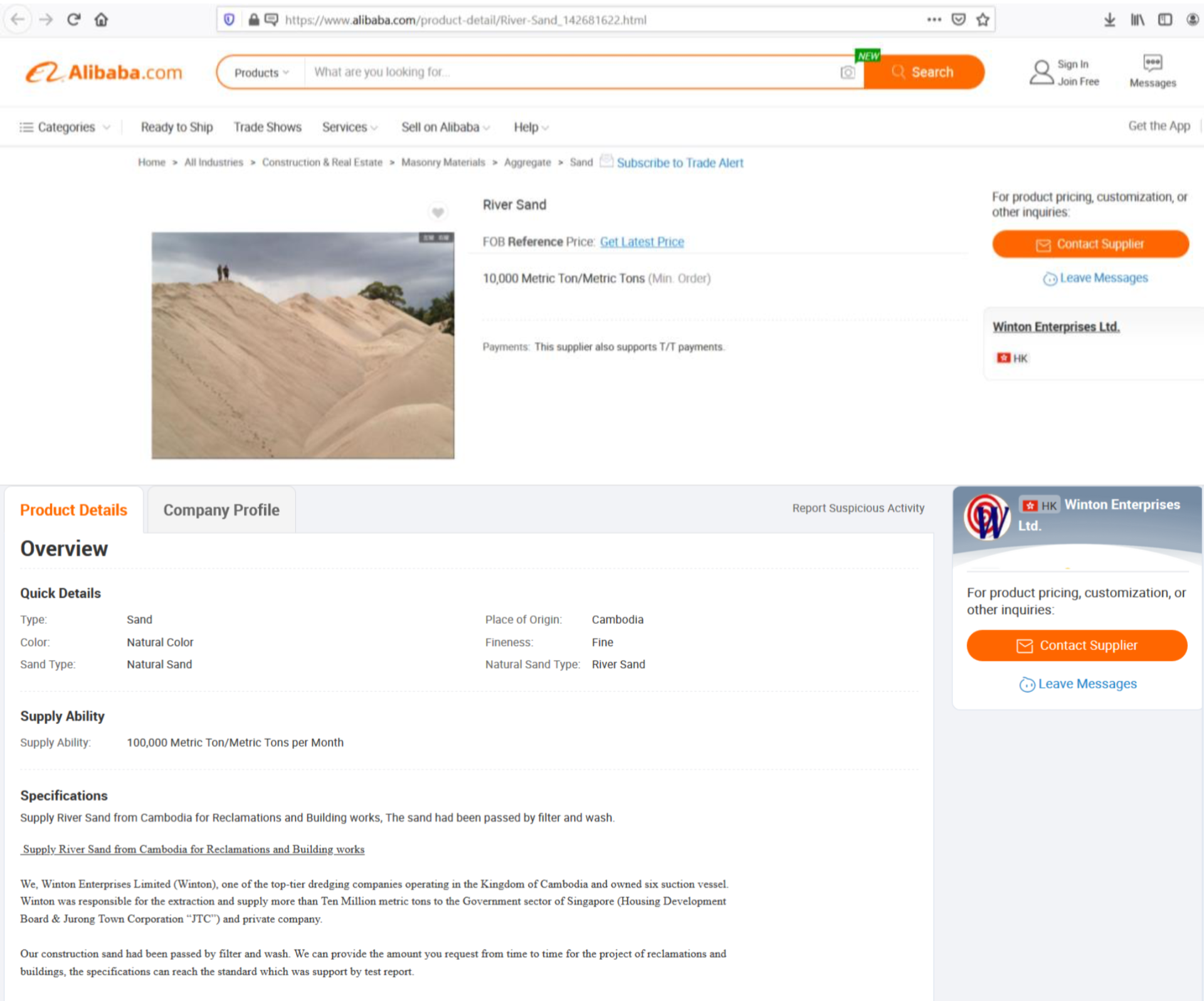The width and height of the screenshot is (1204, 1001).
Task: Click the Get Latest Price link
Action: coord(642,242)
